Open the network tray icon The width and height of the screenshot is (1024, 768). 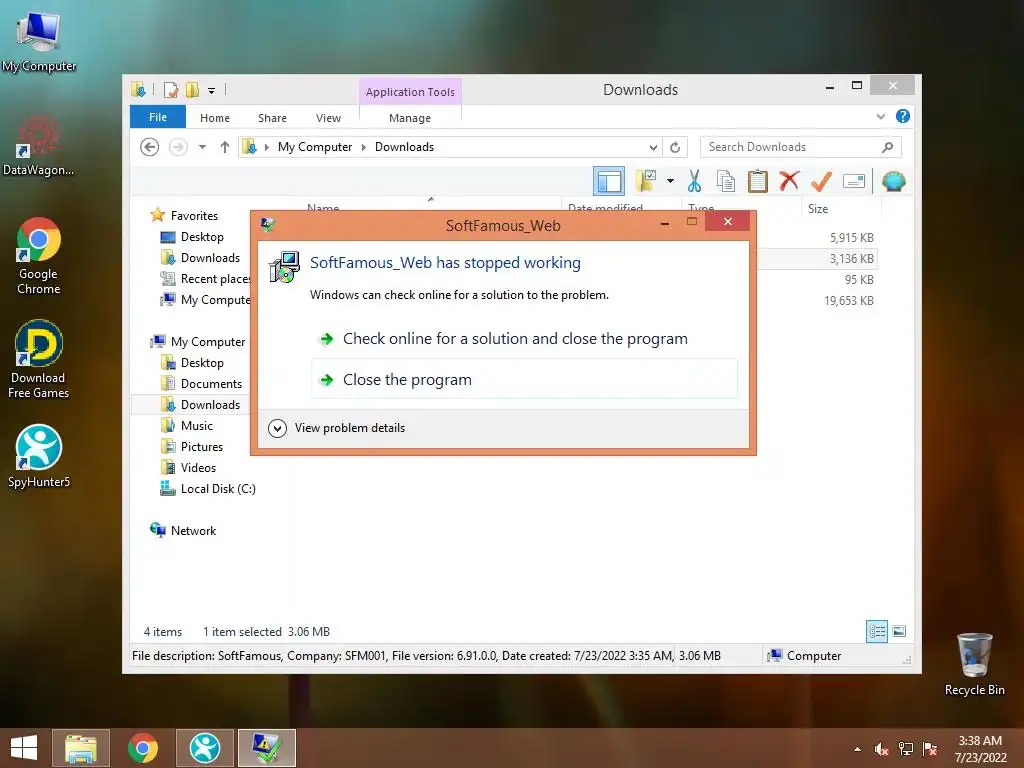(x=906, y=749)
